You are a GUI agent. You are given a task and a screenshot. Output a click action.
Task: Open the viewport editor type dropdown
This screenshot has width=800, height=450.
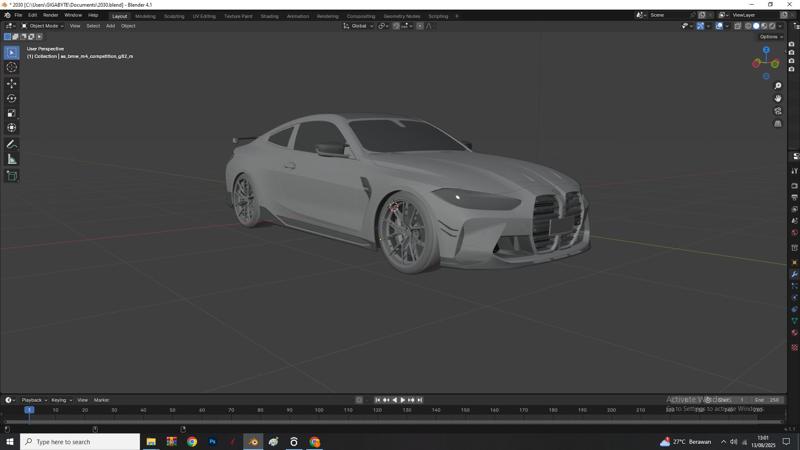pos(10,26)
